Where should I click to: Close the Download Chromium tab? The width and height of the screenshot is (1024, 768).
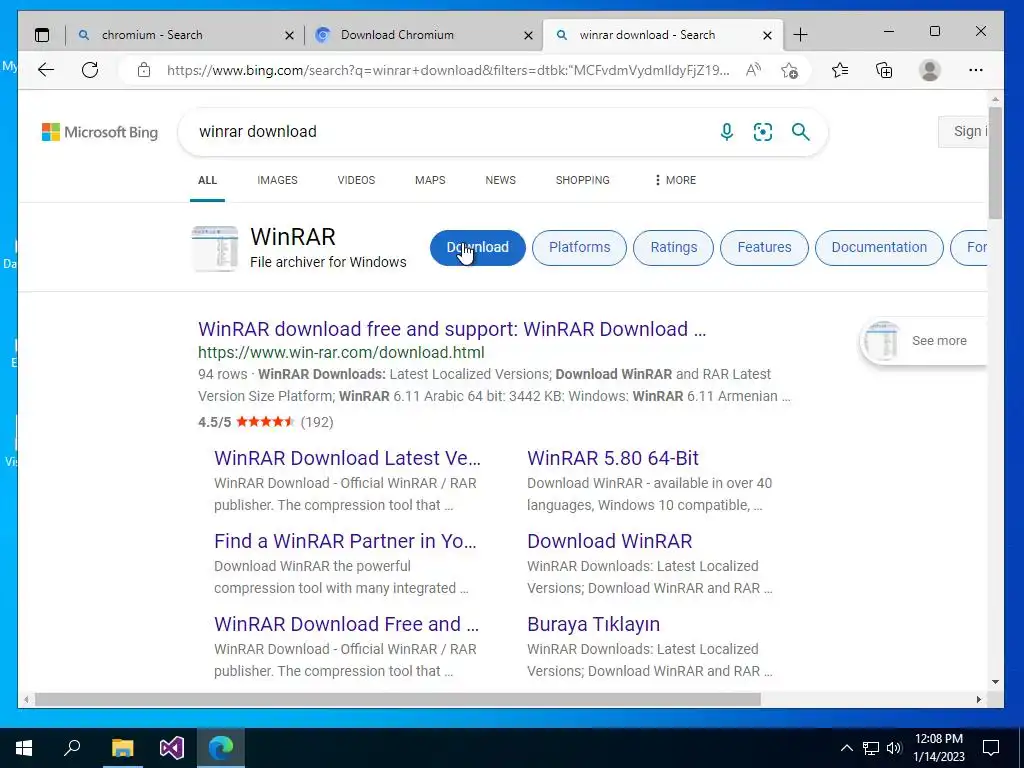coord(528,35)
